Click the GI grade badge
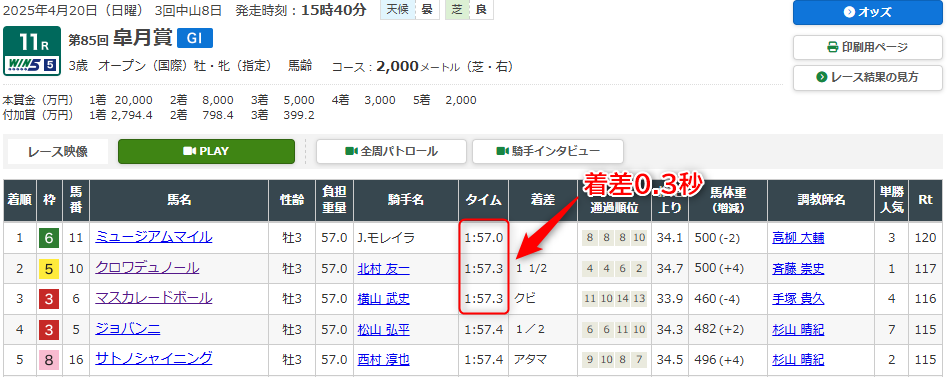The height and width of the screenshot is (377, 950). pyautogui.click(x=195, y=38)
